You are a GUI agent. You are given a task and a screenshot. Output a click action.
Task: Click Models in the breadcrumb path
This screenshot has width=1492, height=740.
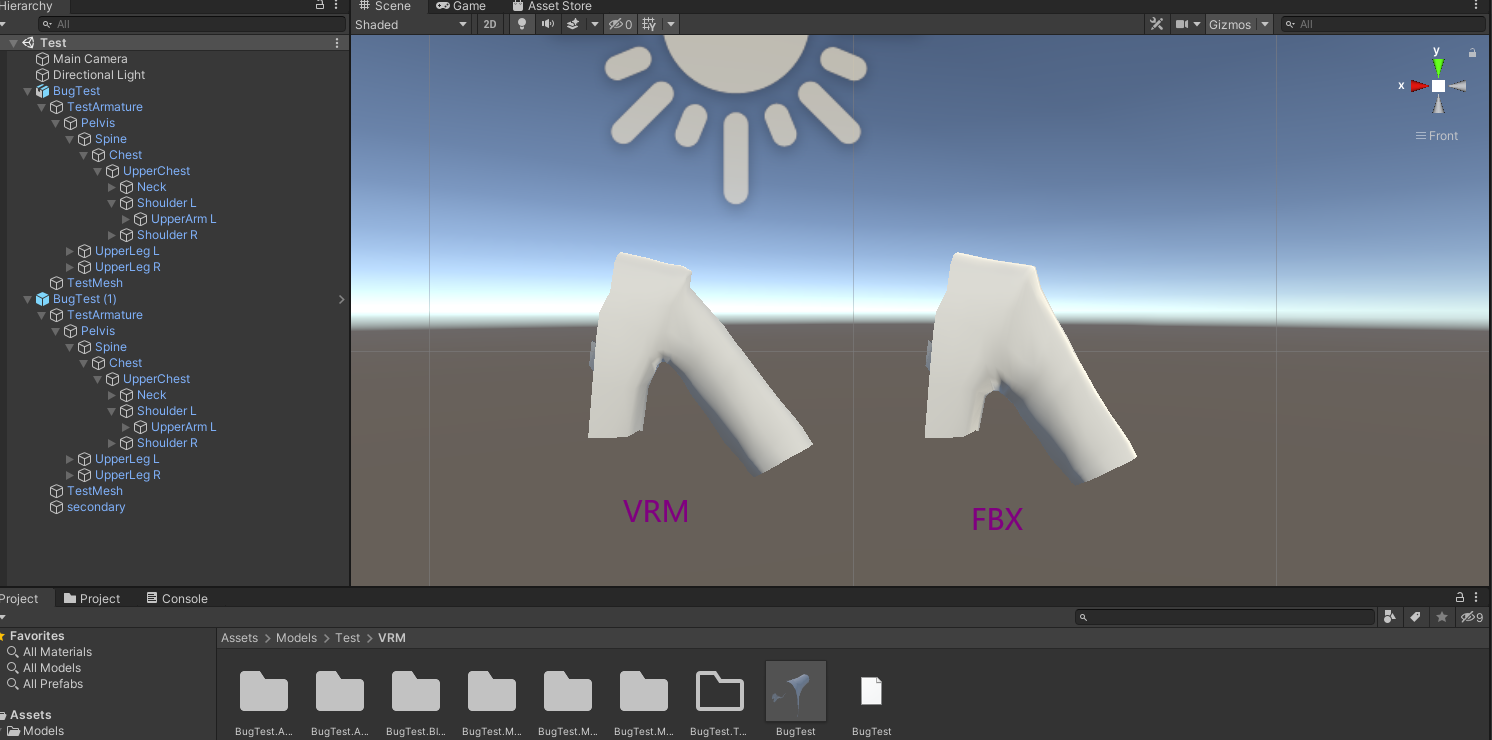point(296,637)
